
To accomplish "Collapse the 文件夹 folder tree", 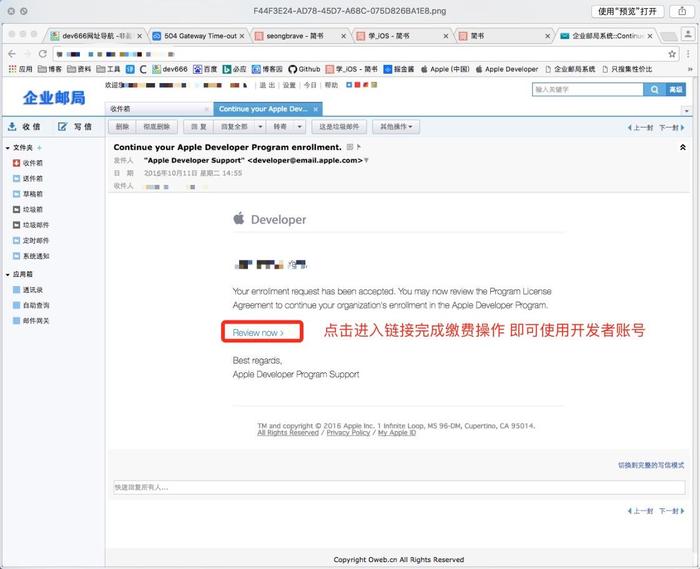I will pos(8,148).
